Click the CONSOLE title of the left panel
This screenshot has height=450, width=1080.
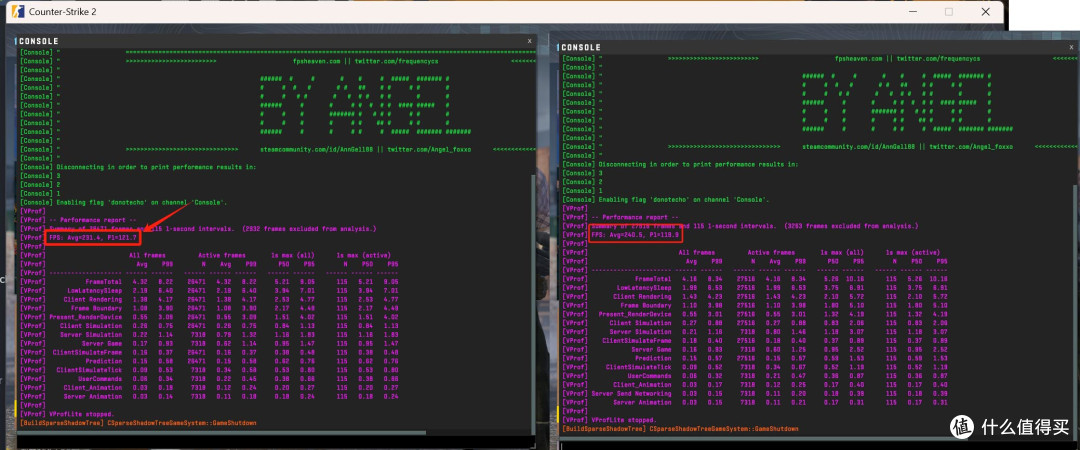click(x=39, y=41)
